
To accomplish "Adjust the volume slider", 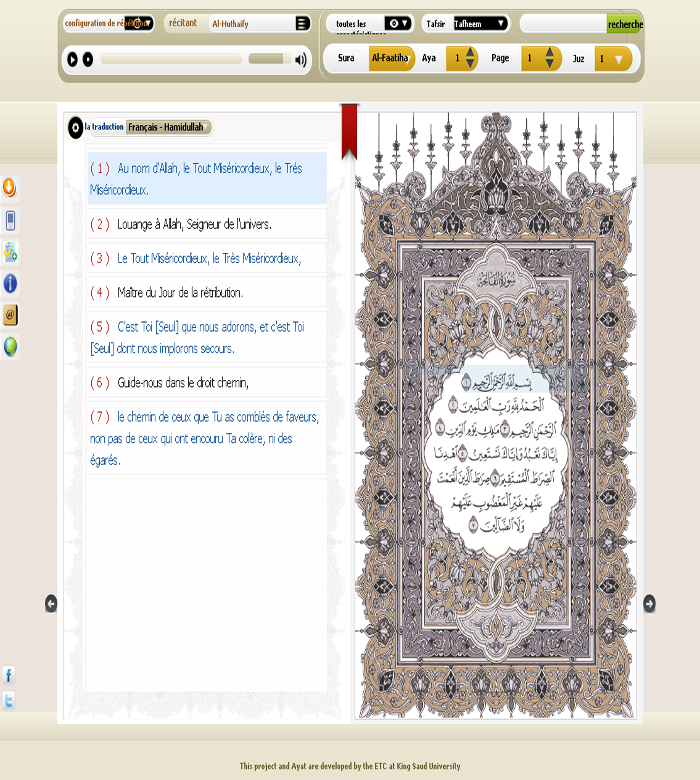I will pos(270,59).
